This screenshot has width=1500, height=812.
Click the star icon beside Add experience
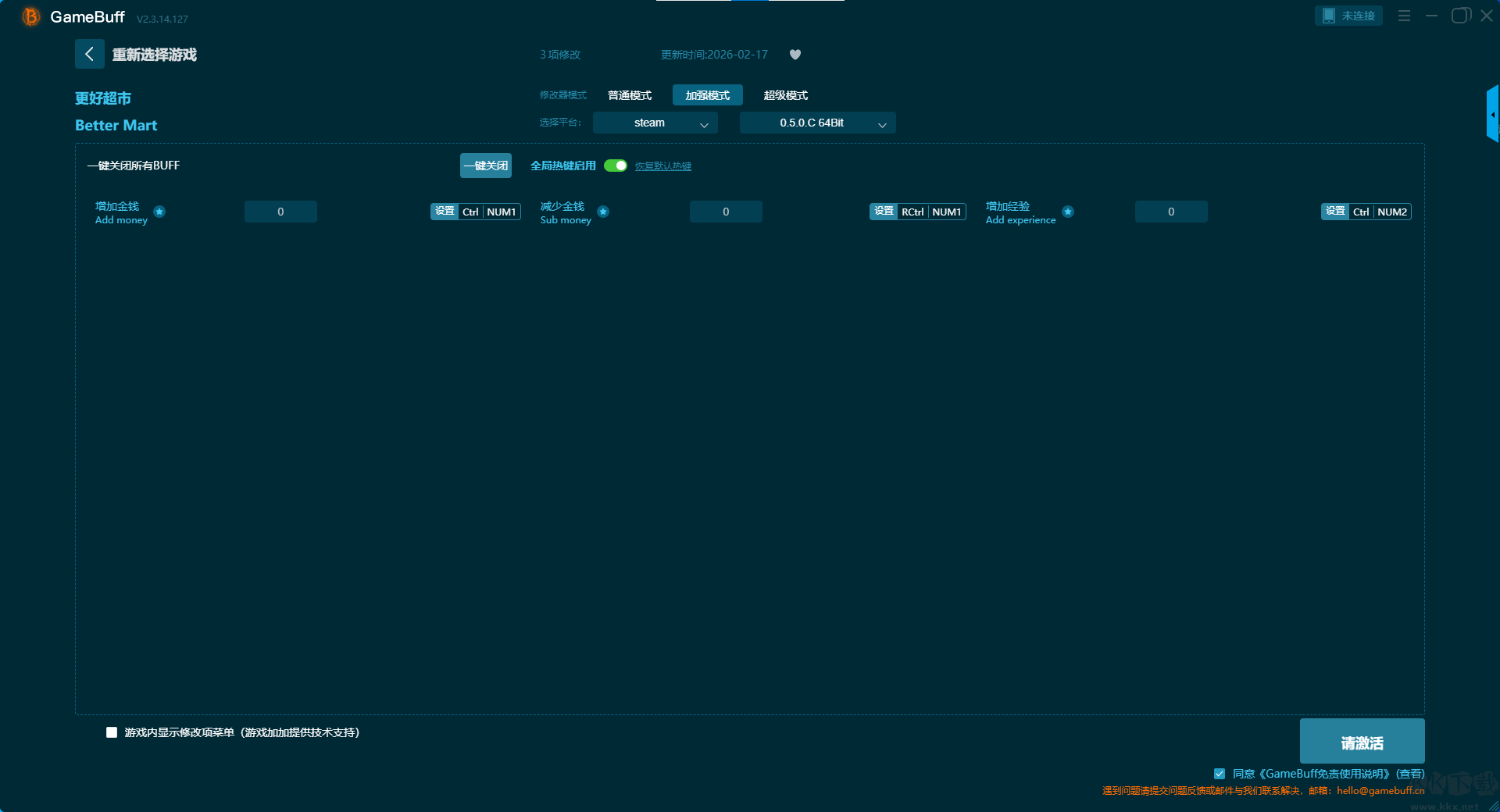(x=1068, y=212)
